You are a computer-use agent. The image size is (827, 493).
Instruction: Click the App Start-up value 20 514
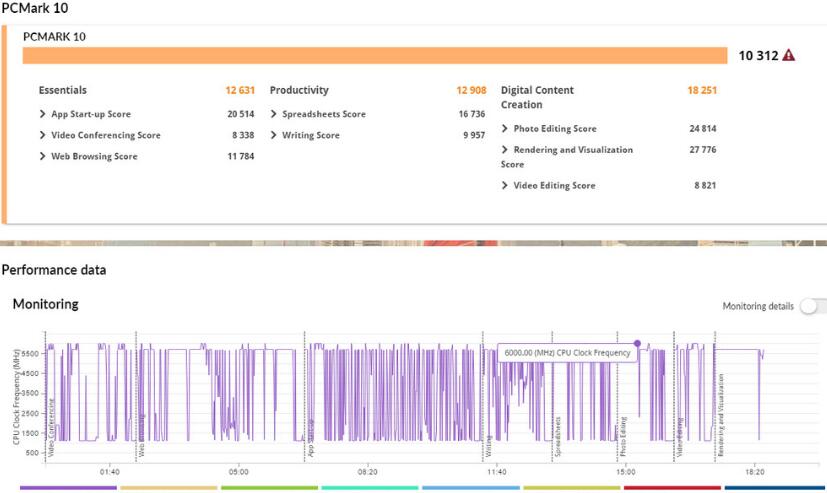[x=241, y=114]
